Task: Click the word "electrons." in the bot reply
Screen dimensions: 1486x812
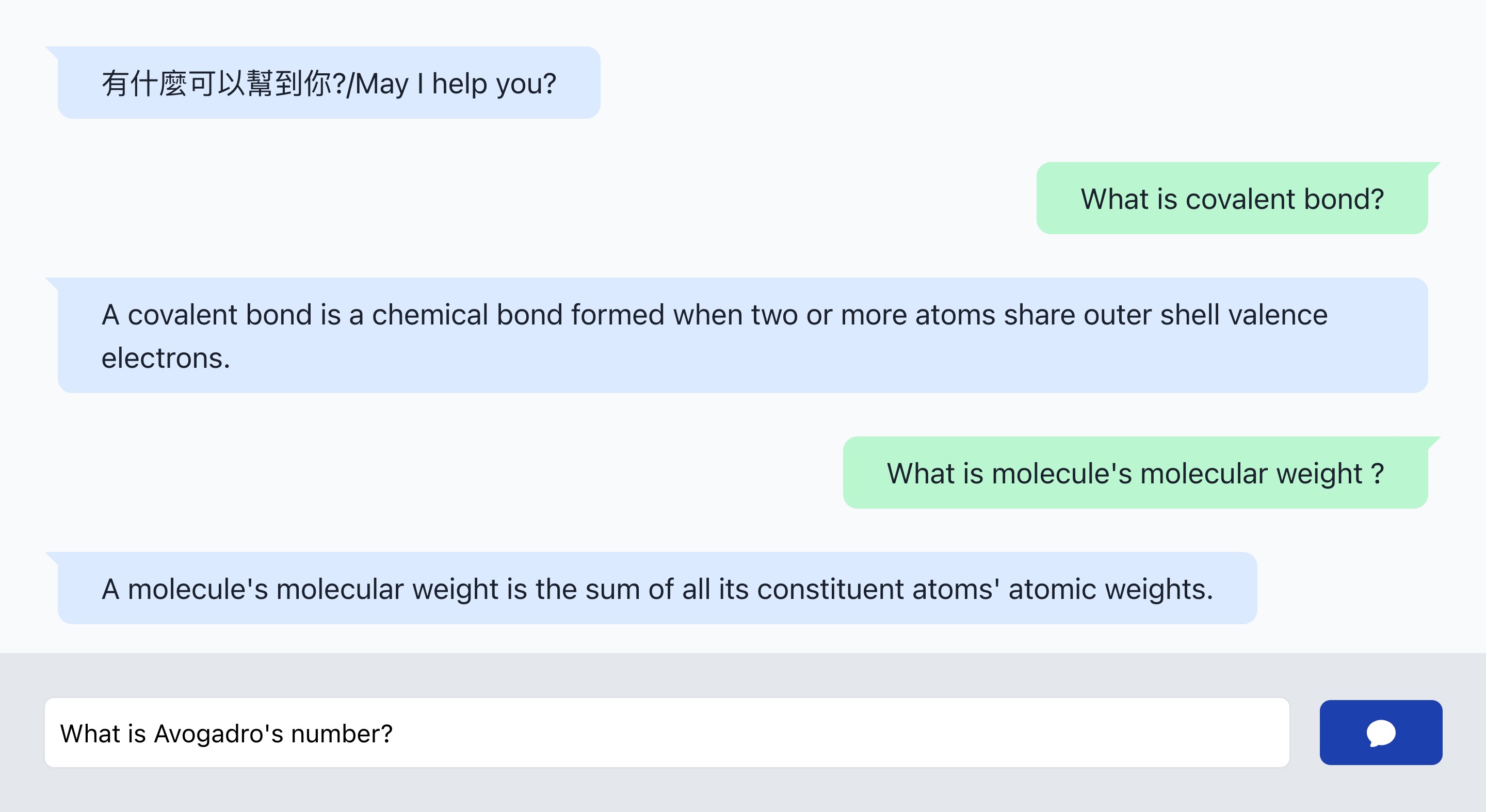Action: 166,358
